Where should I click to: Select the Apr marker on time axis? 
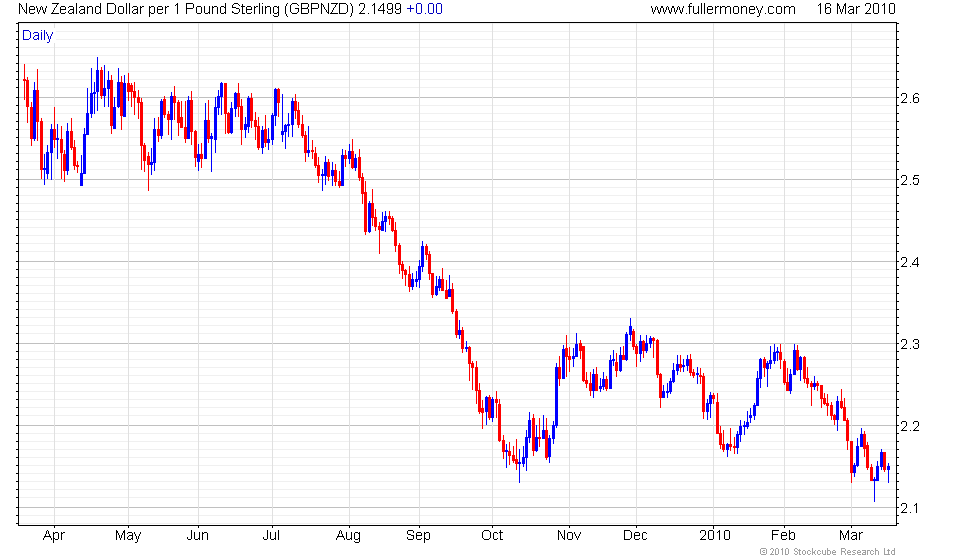[x=53, y=534]
